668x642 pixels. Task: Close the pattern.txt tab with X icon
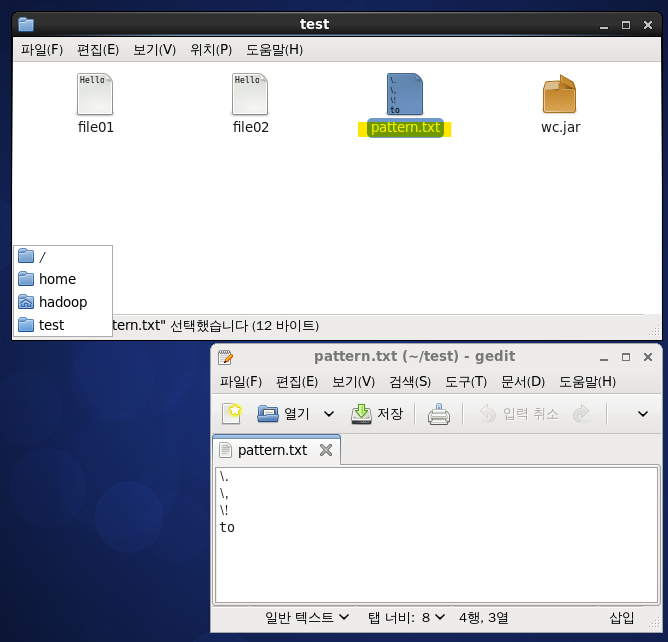click(x=326, y=450)
